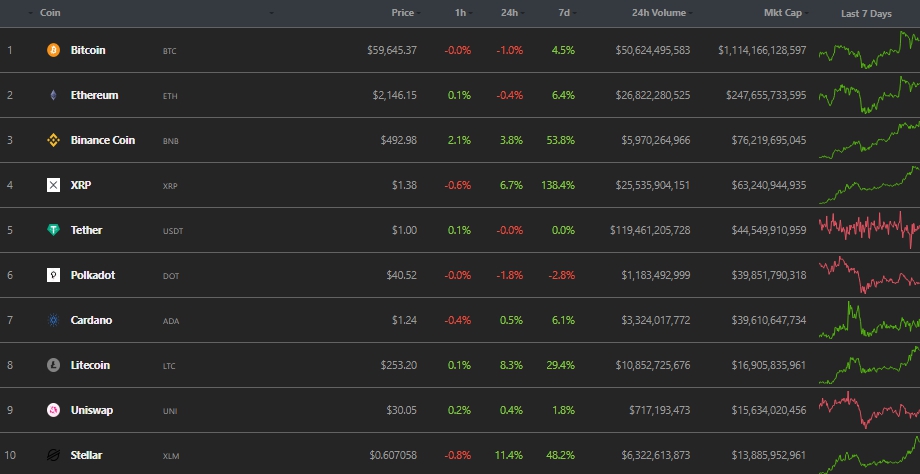Image resolution: width=920 pixels, height=474 pixels.
Task: Click the Cardano logo icon
Action: tap(53, 320)
